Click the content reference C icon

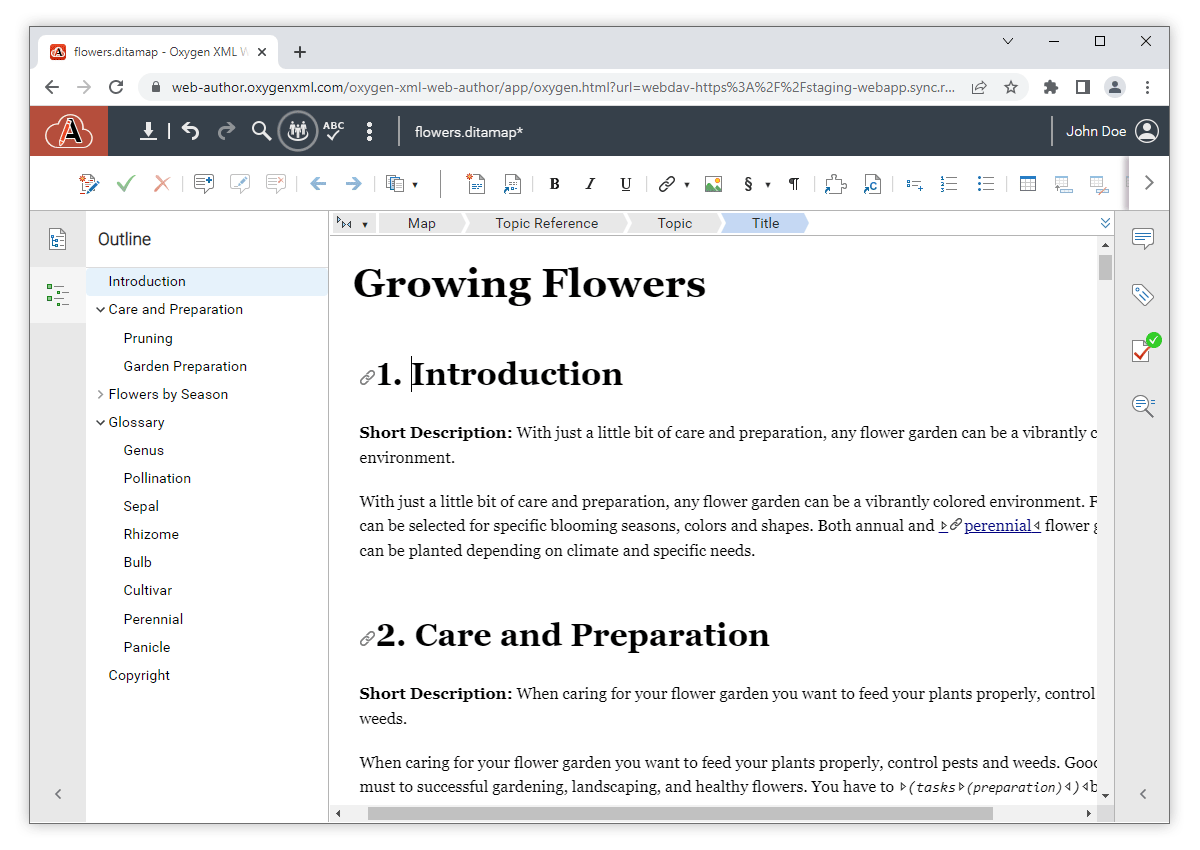[x=872, y=184]
